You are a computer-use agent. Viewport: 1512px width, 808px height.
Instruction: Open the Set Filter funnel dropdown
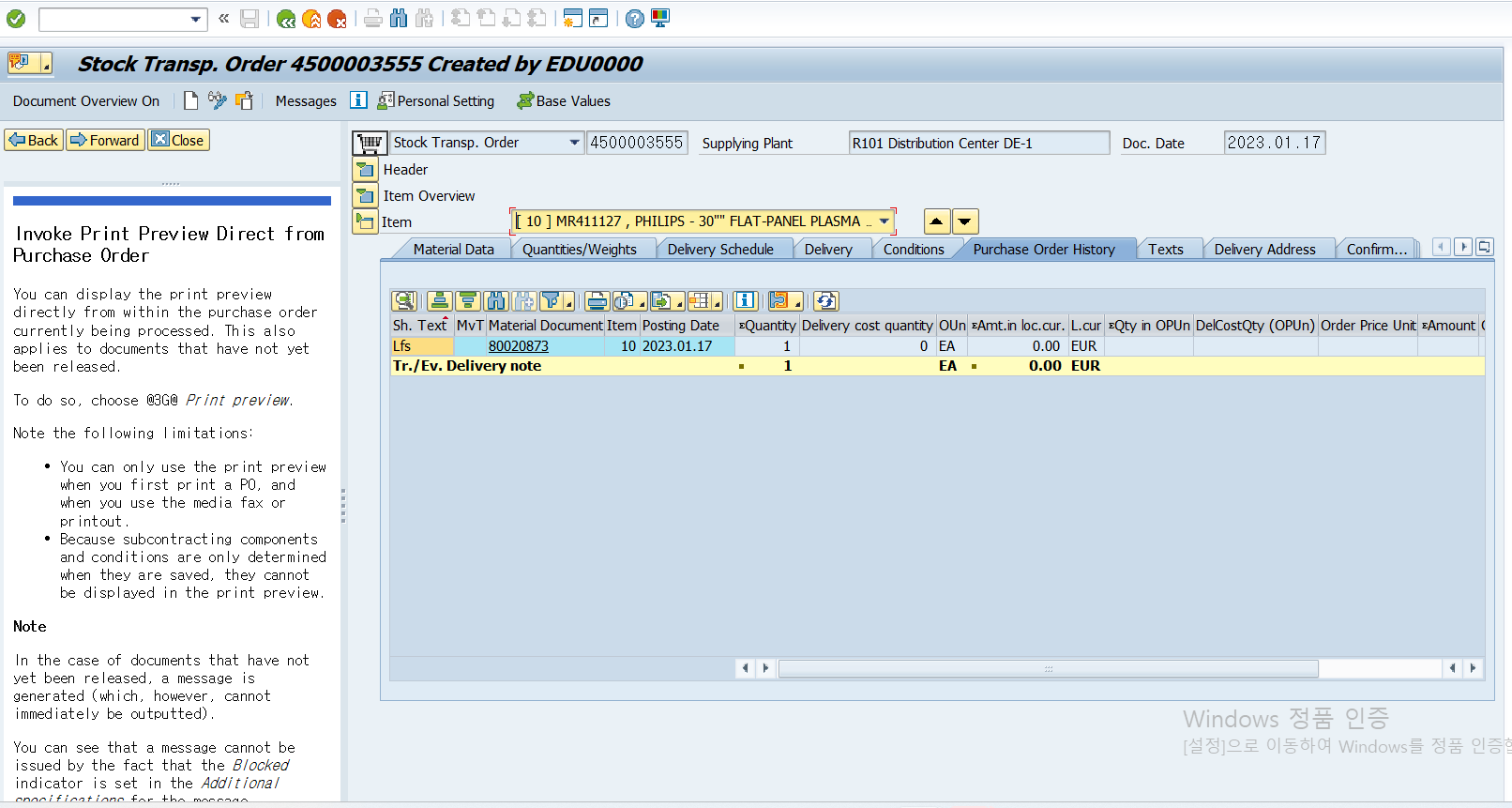click(557, 300)
